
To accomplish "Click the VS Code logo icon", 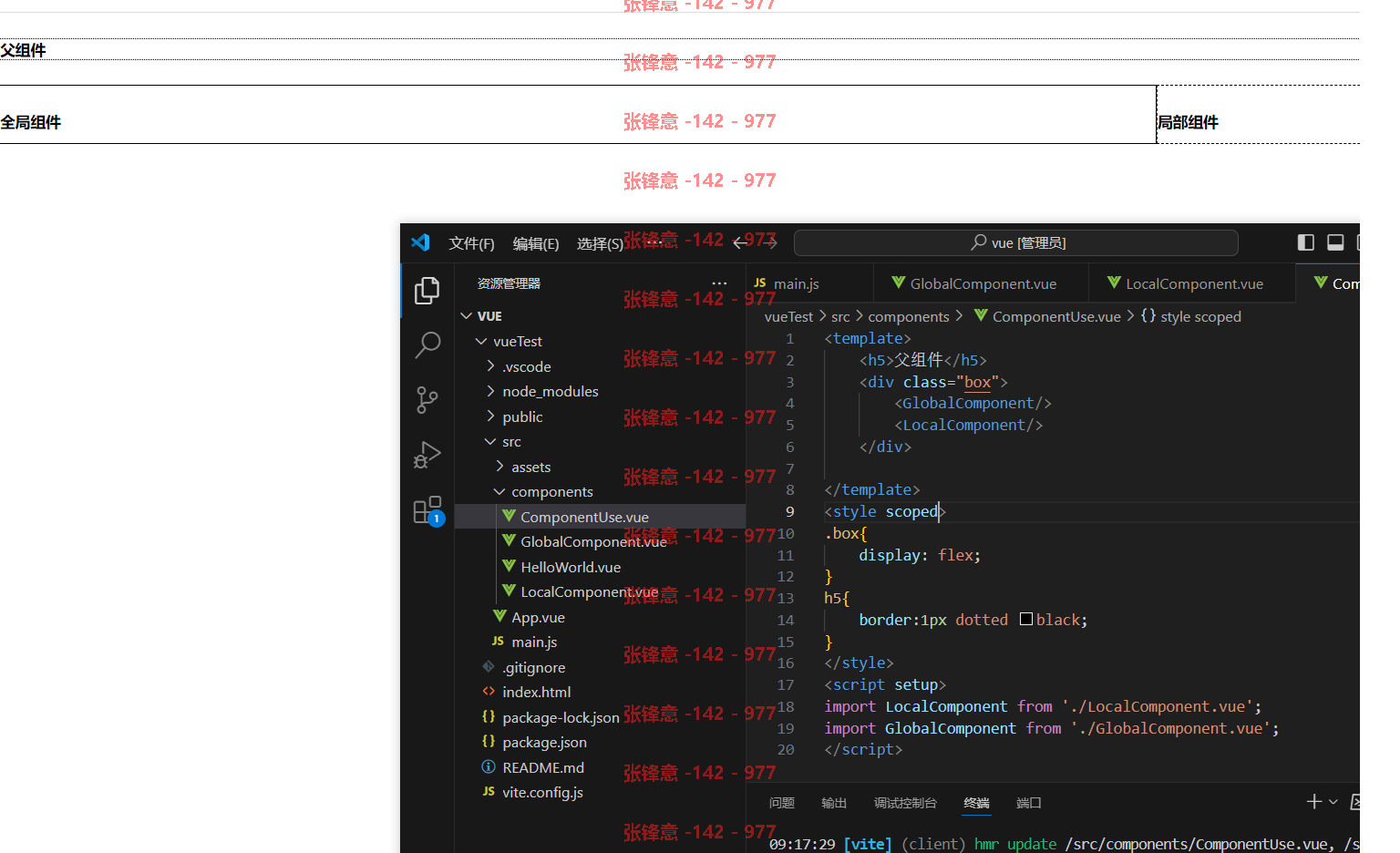I will point(420,242).
